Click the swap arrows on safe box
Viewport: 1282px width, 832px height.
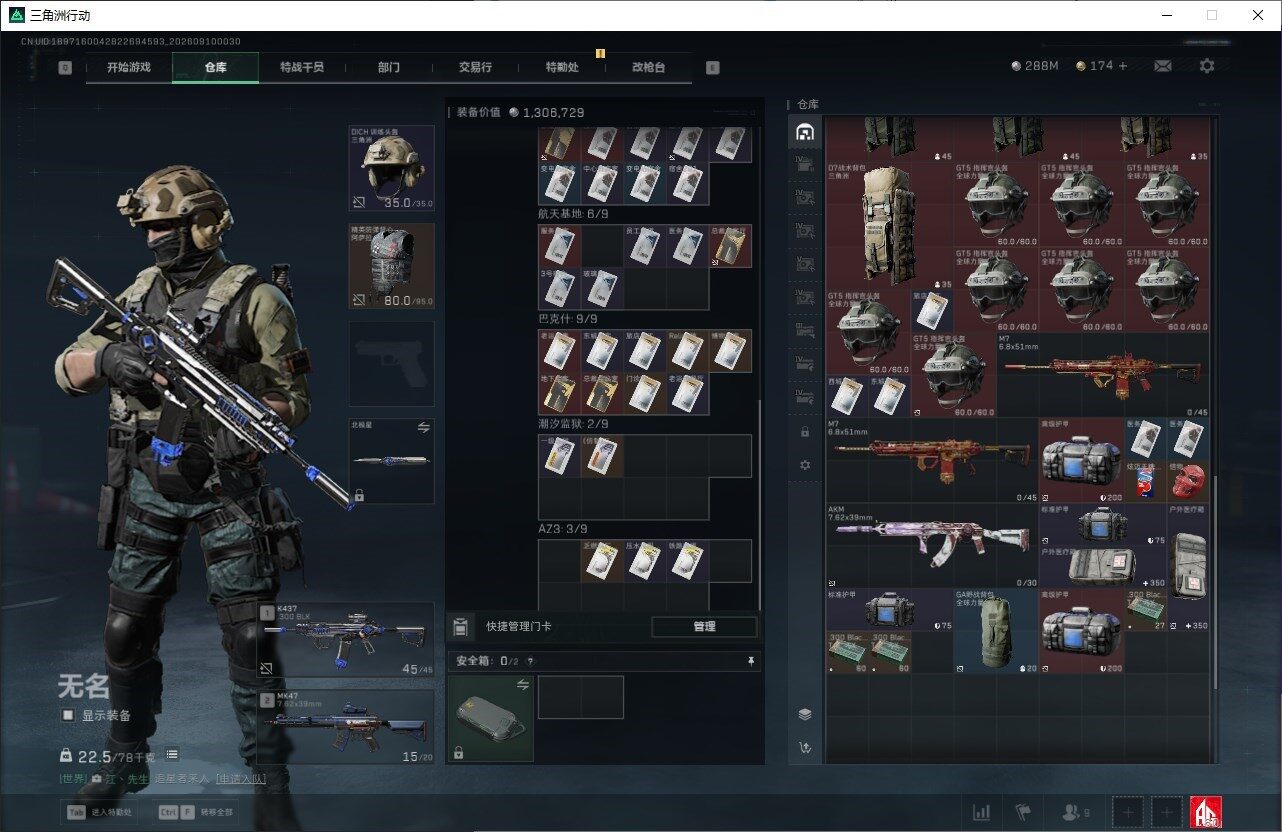pyautogui.click(x=522, y=684)
